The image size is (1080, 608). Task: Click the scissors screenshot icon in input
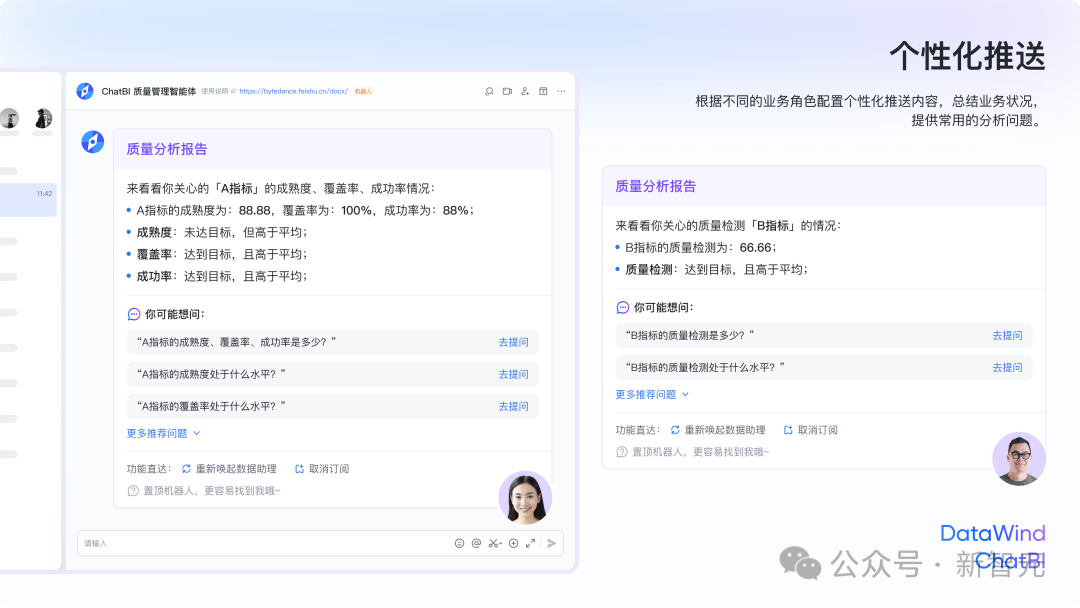point(495,543)
